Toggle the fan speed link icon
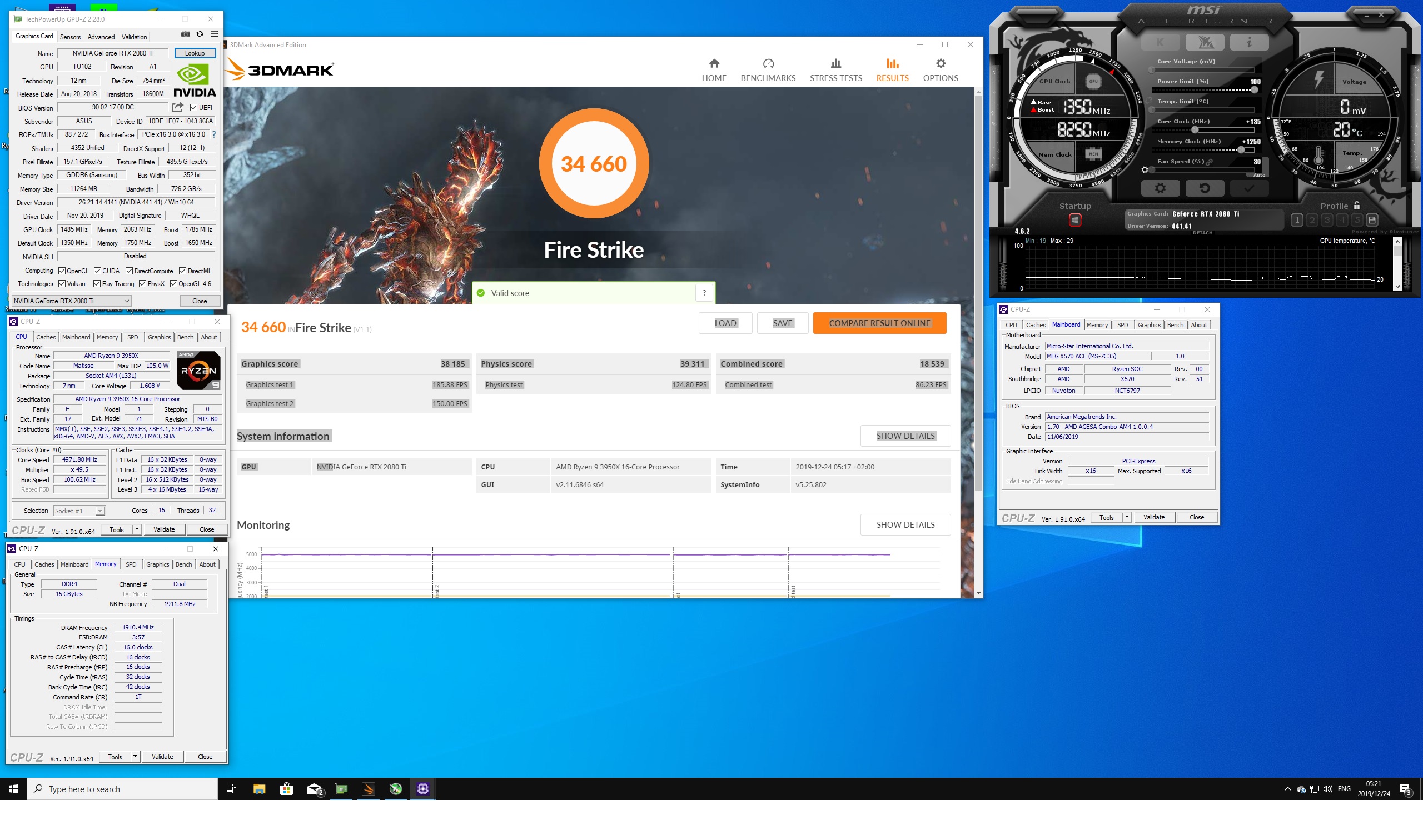1423x840 pixels. (x=1210, y=162)
